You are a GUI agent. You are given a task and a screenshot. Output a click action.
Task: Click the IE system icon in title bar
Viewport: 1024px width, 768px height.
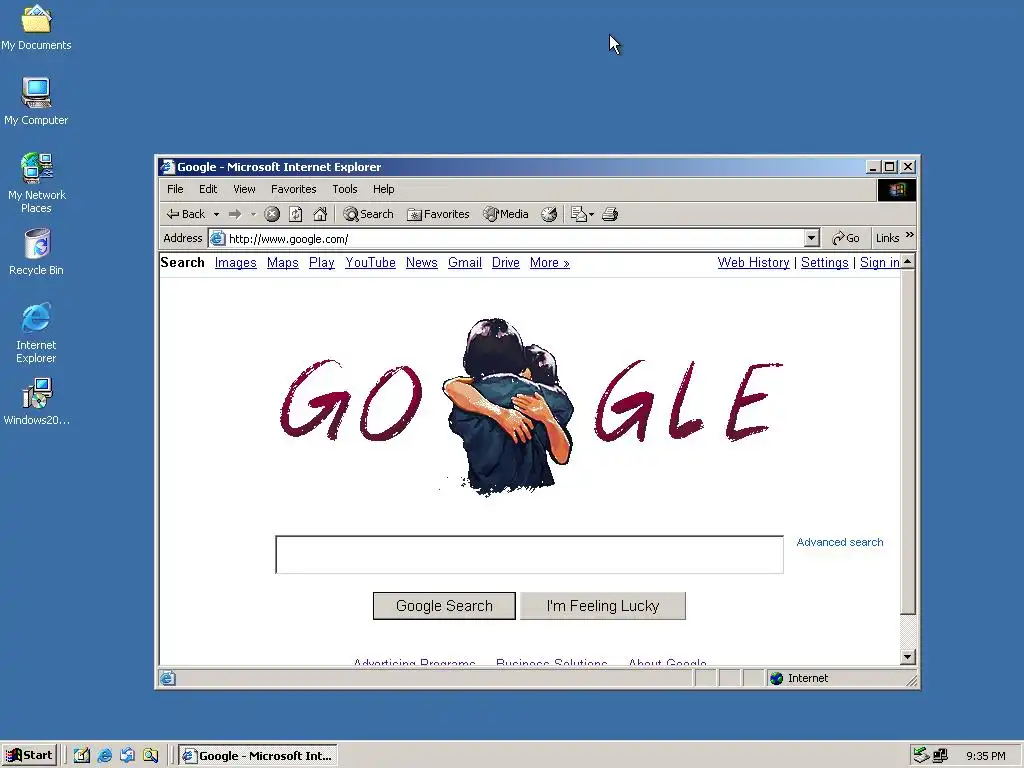168,167
